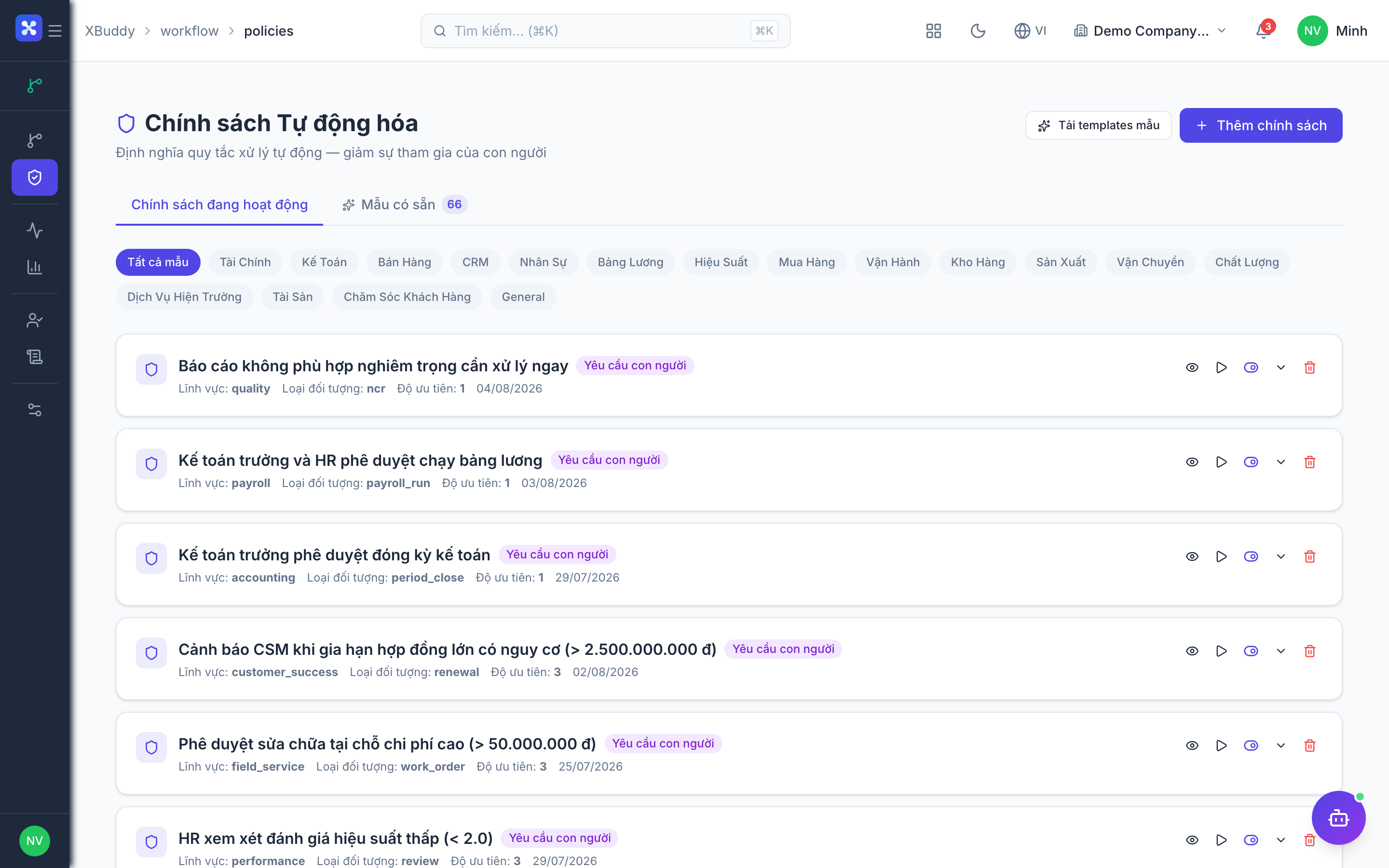View the đóng kỳ kế toán policy eye icon
Viewport: 1389px width, 868px height.
tap(1192, 556)
